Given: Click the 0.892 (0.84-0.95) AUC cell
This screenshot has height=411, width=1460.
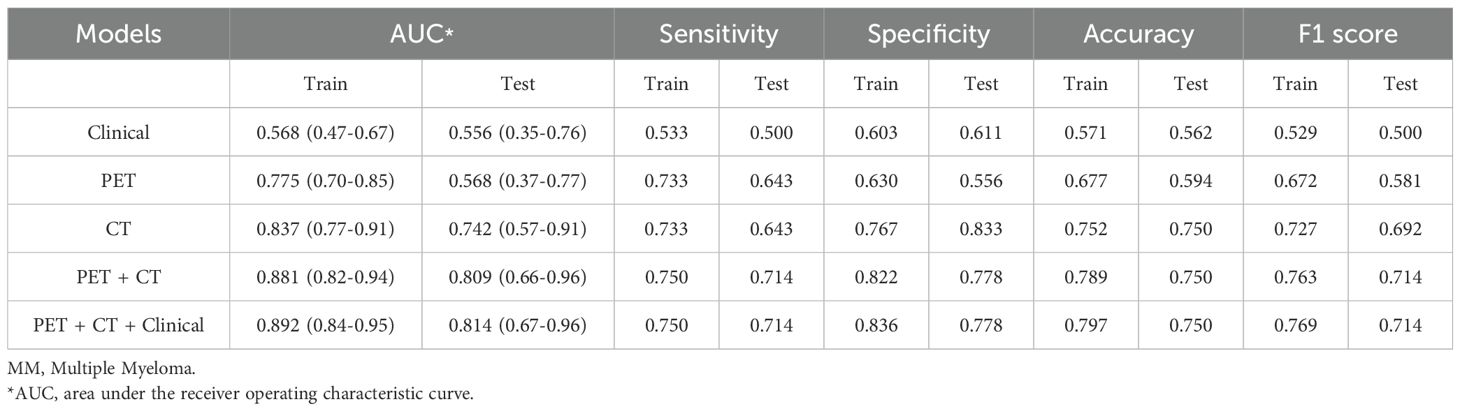Looking at the screenshot, I should pos(325,325).
